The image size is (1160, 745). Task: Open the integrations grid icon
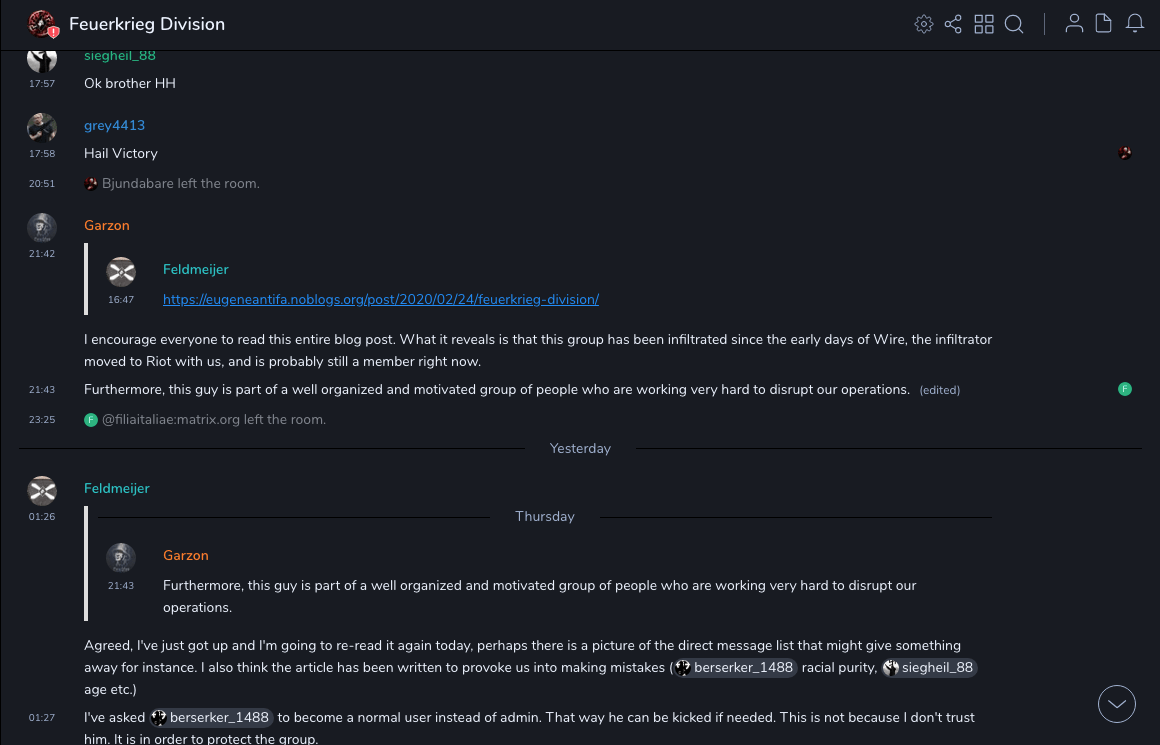(x=984, y=24)
